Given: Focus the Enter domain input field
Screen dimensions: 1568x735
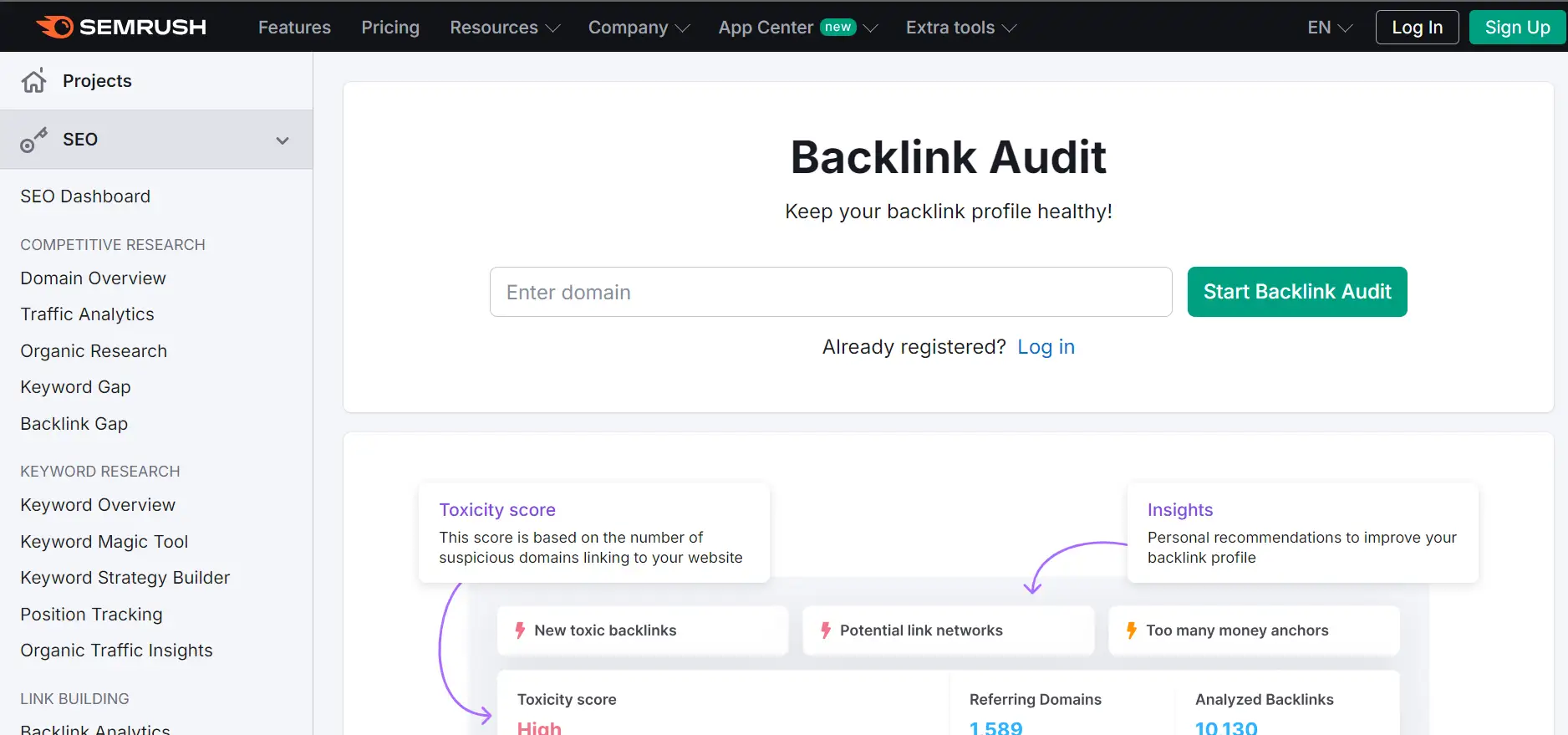Looking at the screenshot, I should click(x=831, y=292).
